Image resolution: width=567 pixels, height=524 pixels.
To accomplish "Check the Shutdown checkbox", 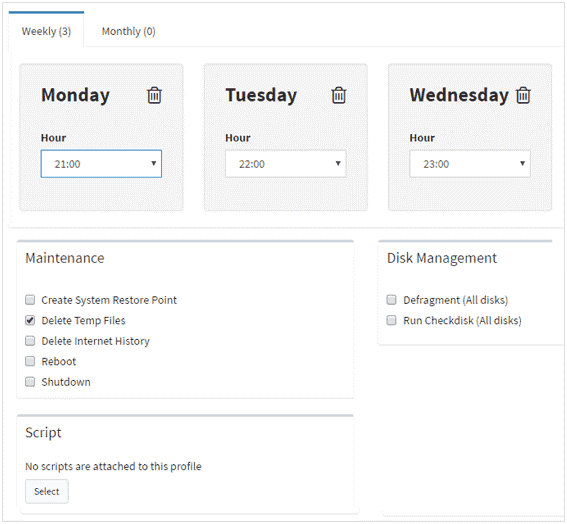I will pyautogui.click(x=30, y=382).
